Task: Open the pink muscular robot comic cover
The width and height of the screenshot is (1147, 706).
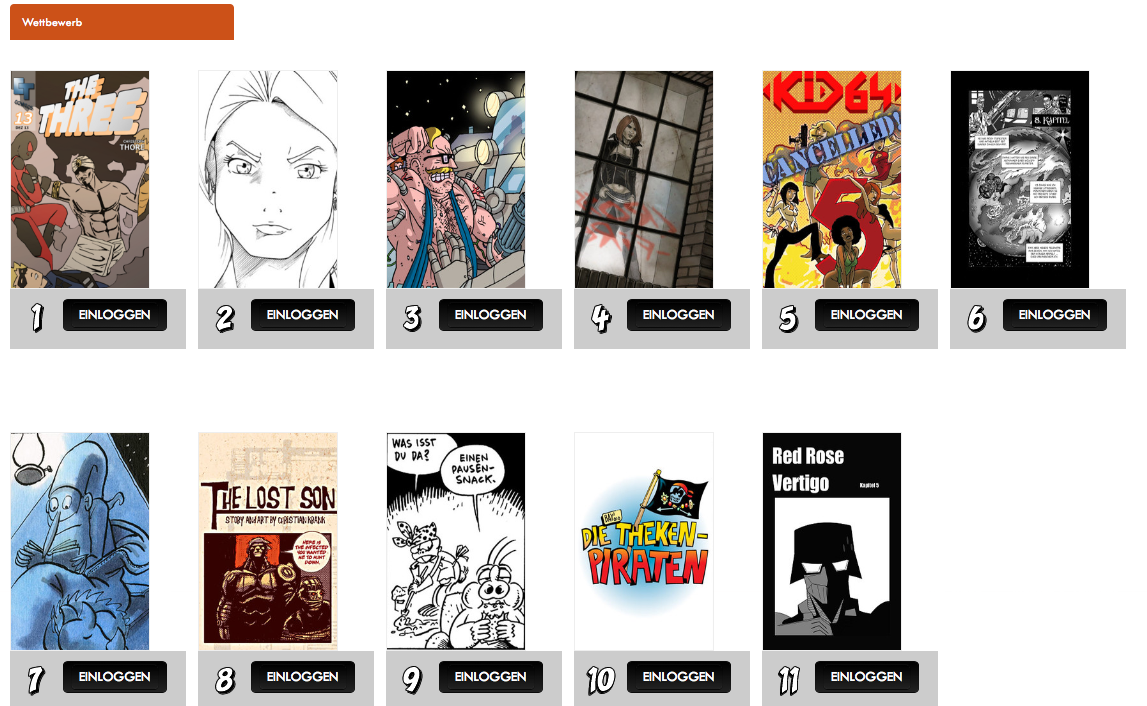Action: click(x=456, y=179)
